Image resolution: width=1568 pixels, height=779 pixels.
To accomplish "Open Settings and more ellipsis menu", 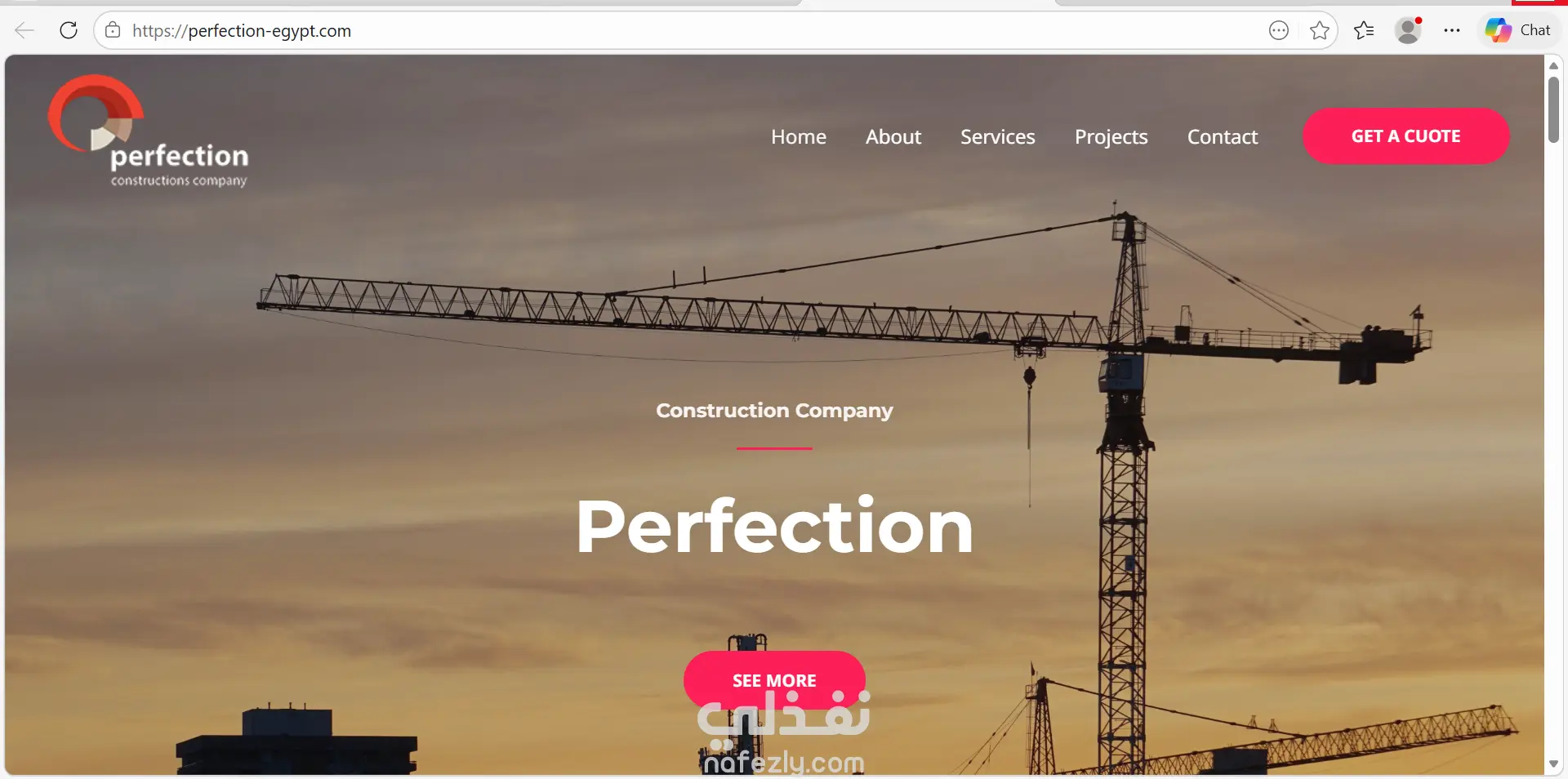I will [x=1451, y=31].
